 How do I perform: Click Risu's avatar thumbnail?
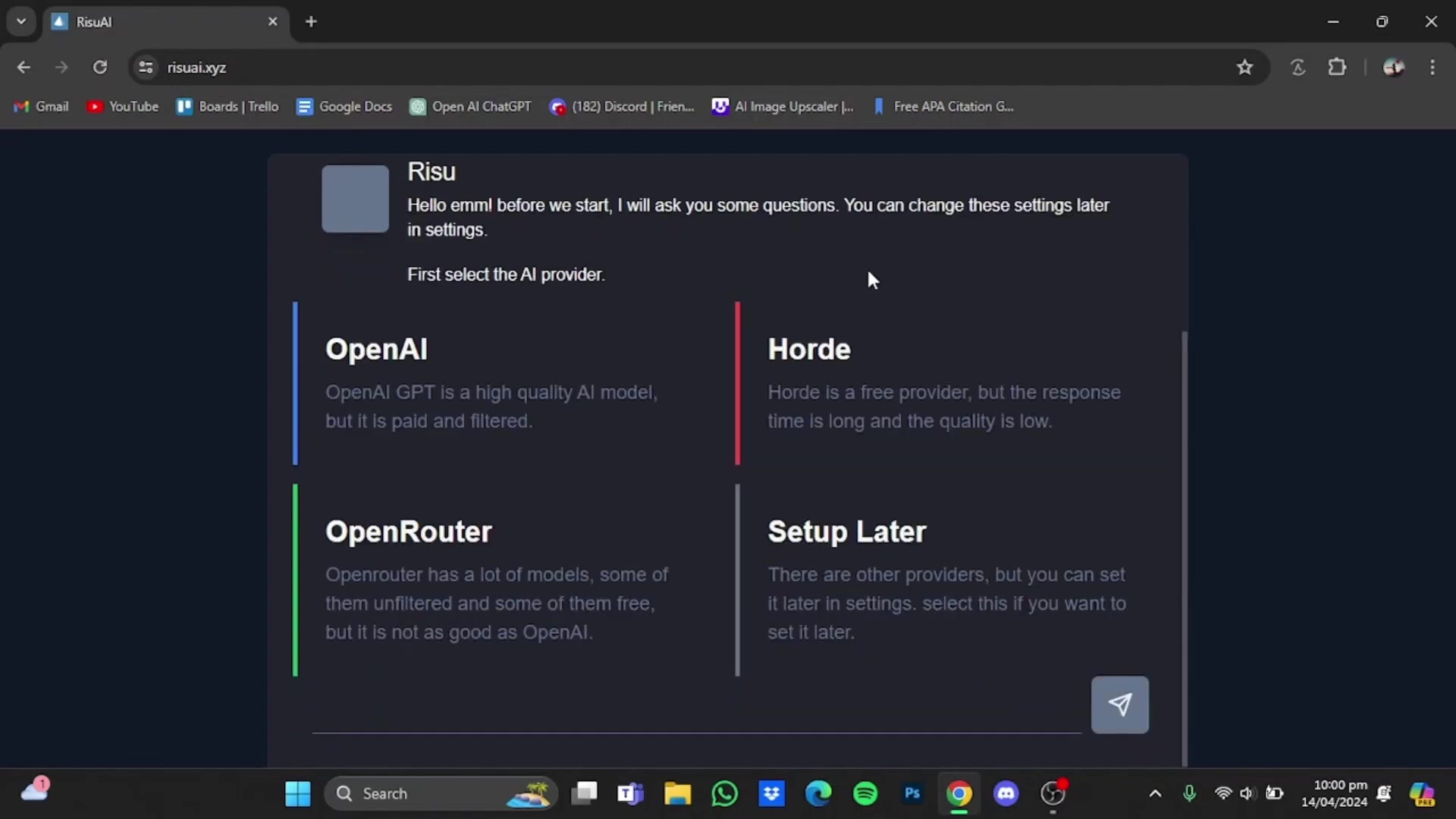pyautogui.click(x=355, y=199)
